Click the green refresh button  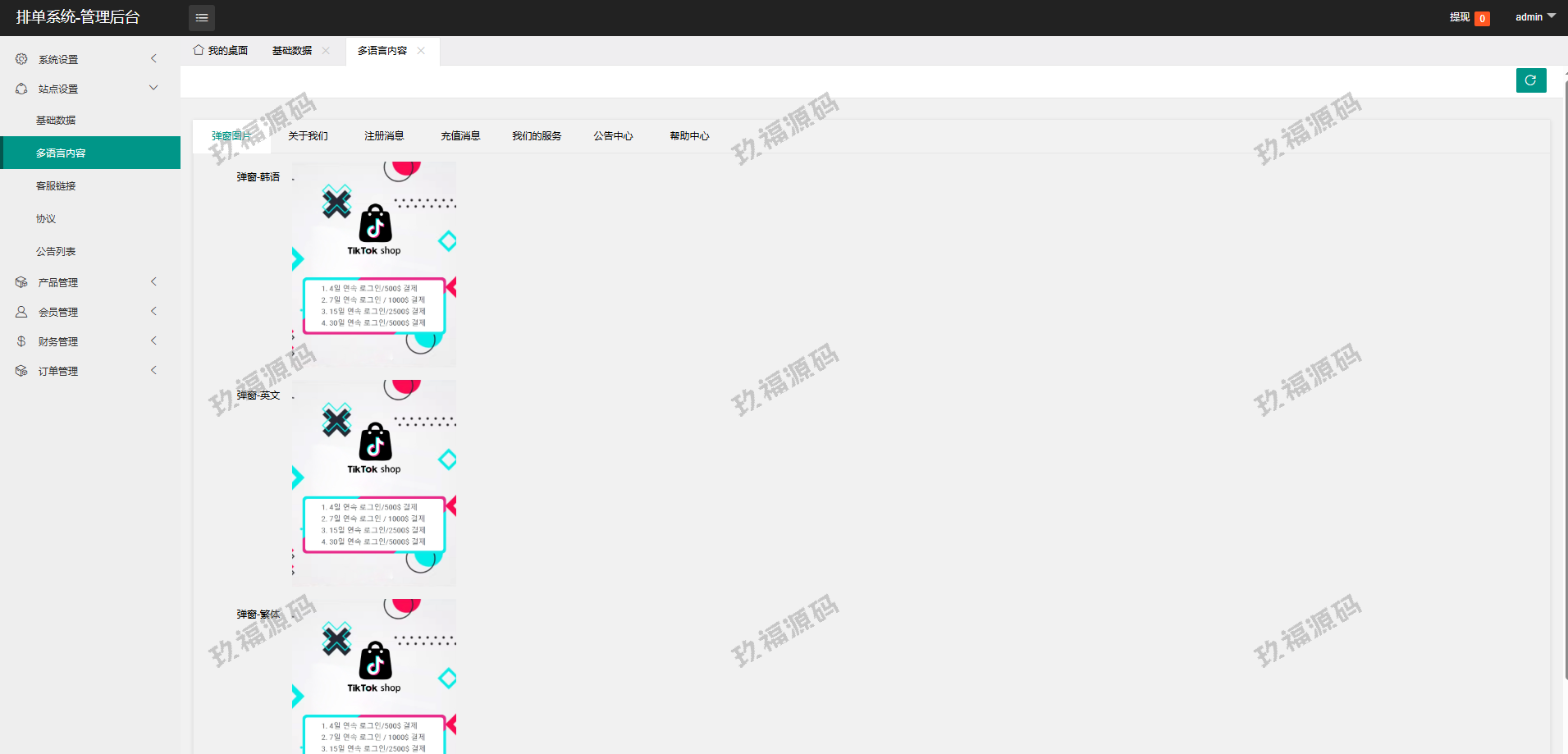coord(1530,80)
